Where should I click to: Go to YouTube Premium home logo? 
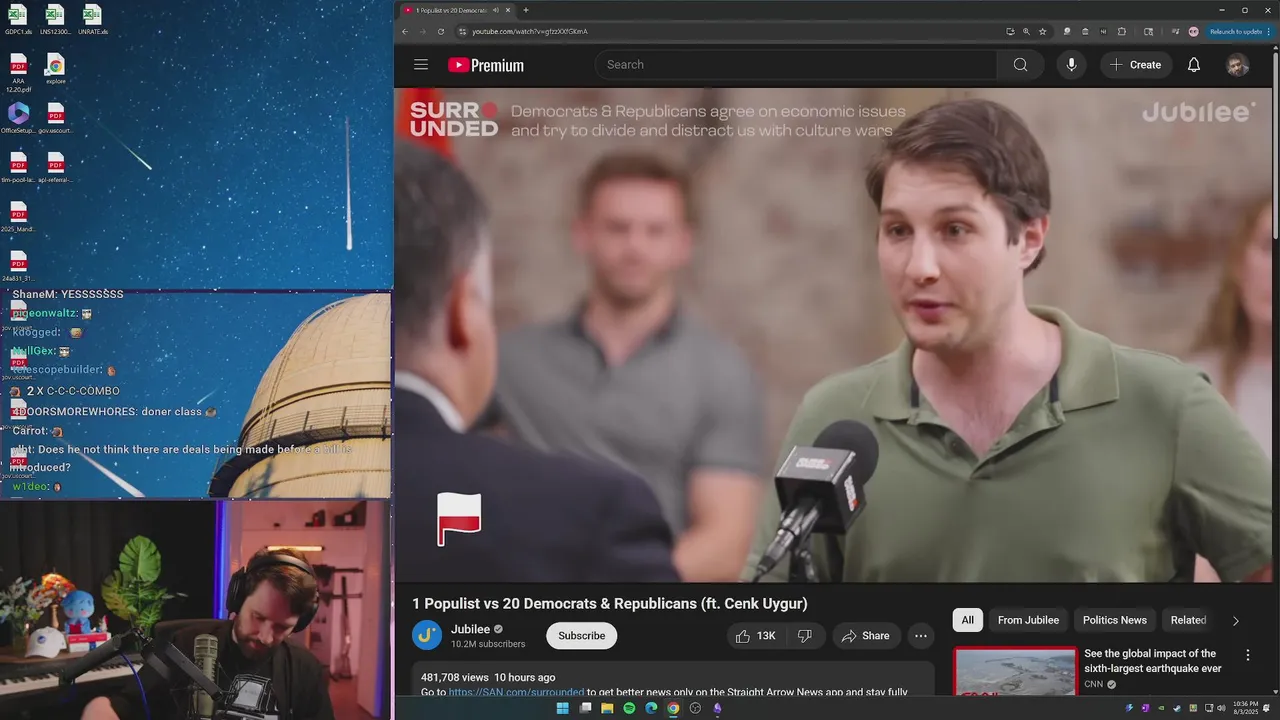[486, 65]
